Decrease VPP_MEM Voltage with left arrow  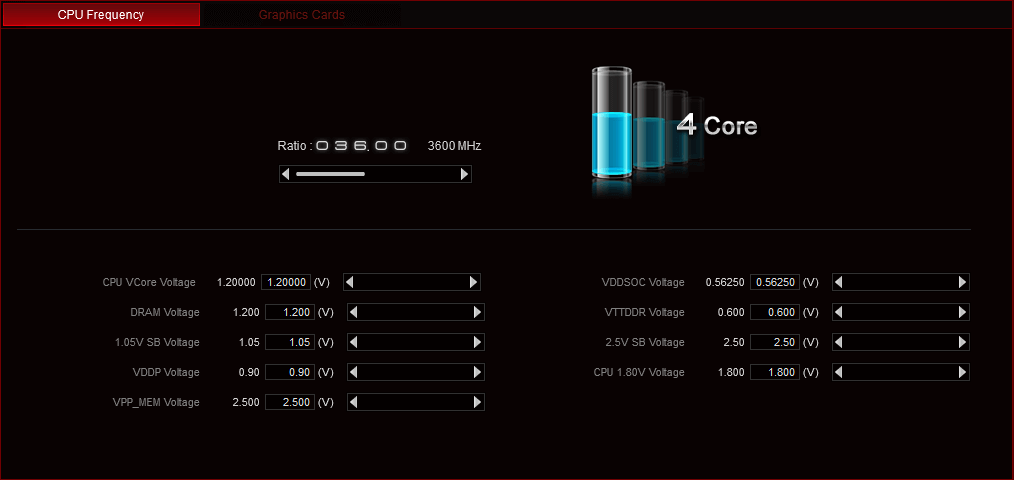(x=353, y=402)
